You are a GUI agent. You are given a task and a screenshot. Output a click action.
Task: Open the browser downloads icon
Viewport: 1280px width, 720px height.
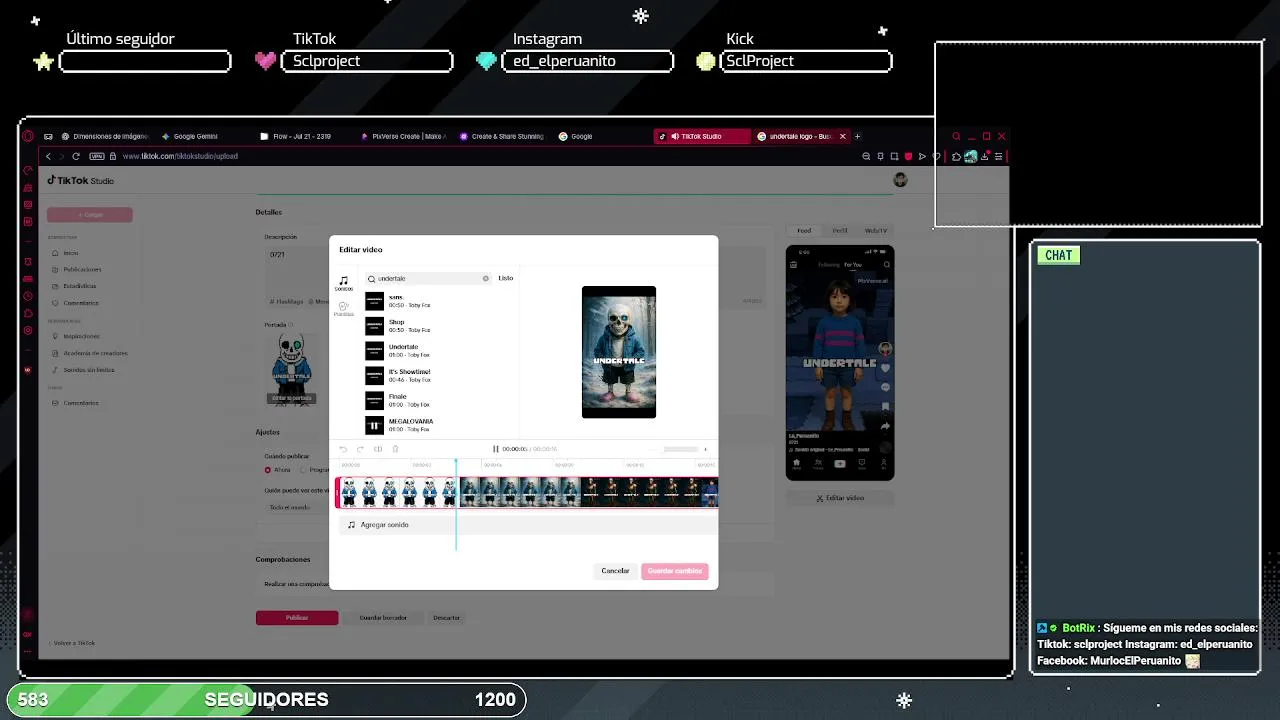coord(984,156)
